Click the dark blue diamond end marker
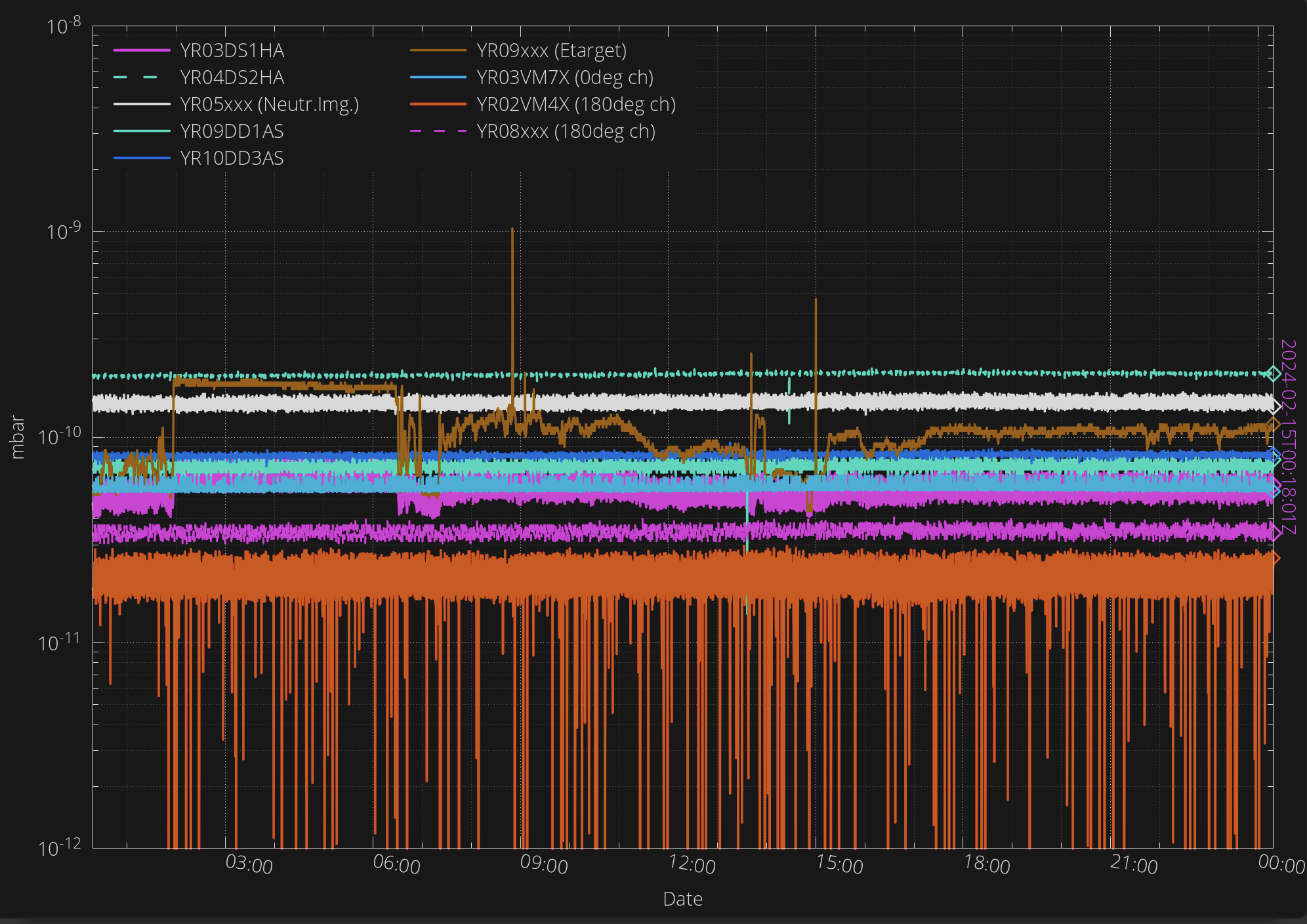Screen dimensions: 1307x924 coord(1274,454)
